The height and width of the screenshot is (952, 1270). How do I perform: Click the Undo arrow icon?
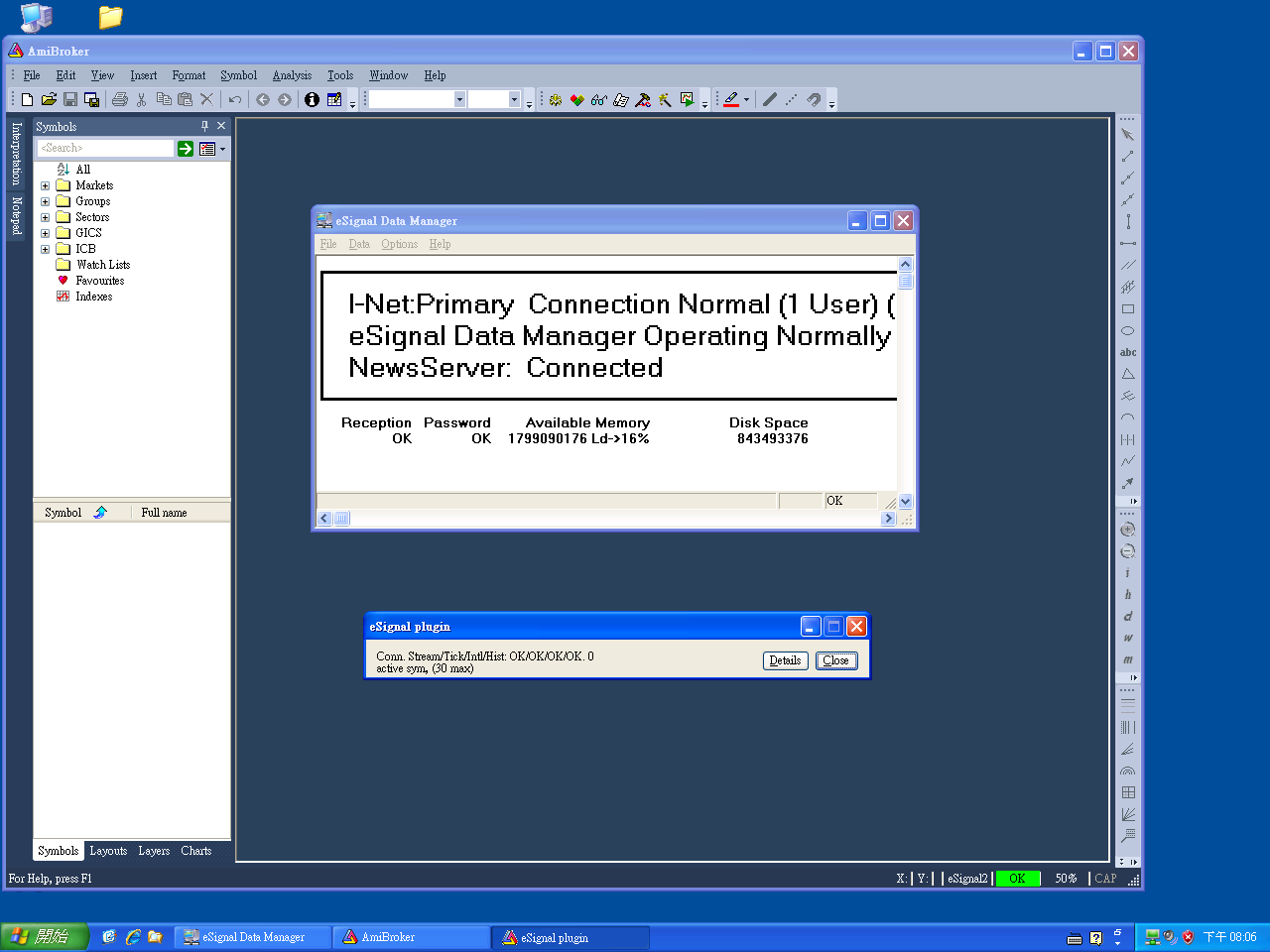[x=235, y=99]
